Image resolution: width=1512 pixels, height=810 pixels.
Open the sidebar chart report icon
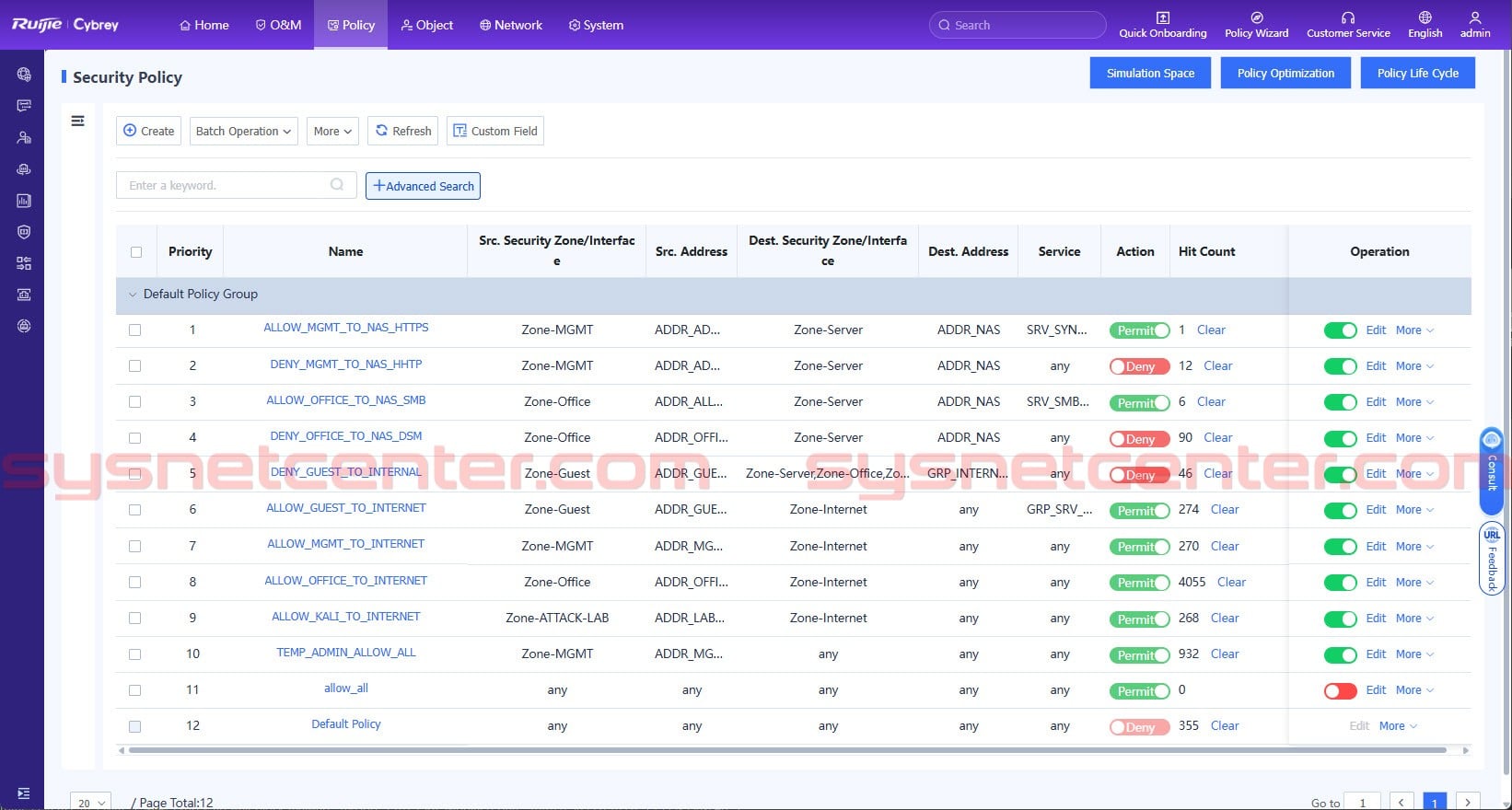tap(24, 201)
